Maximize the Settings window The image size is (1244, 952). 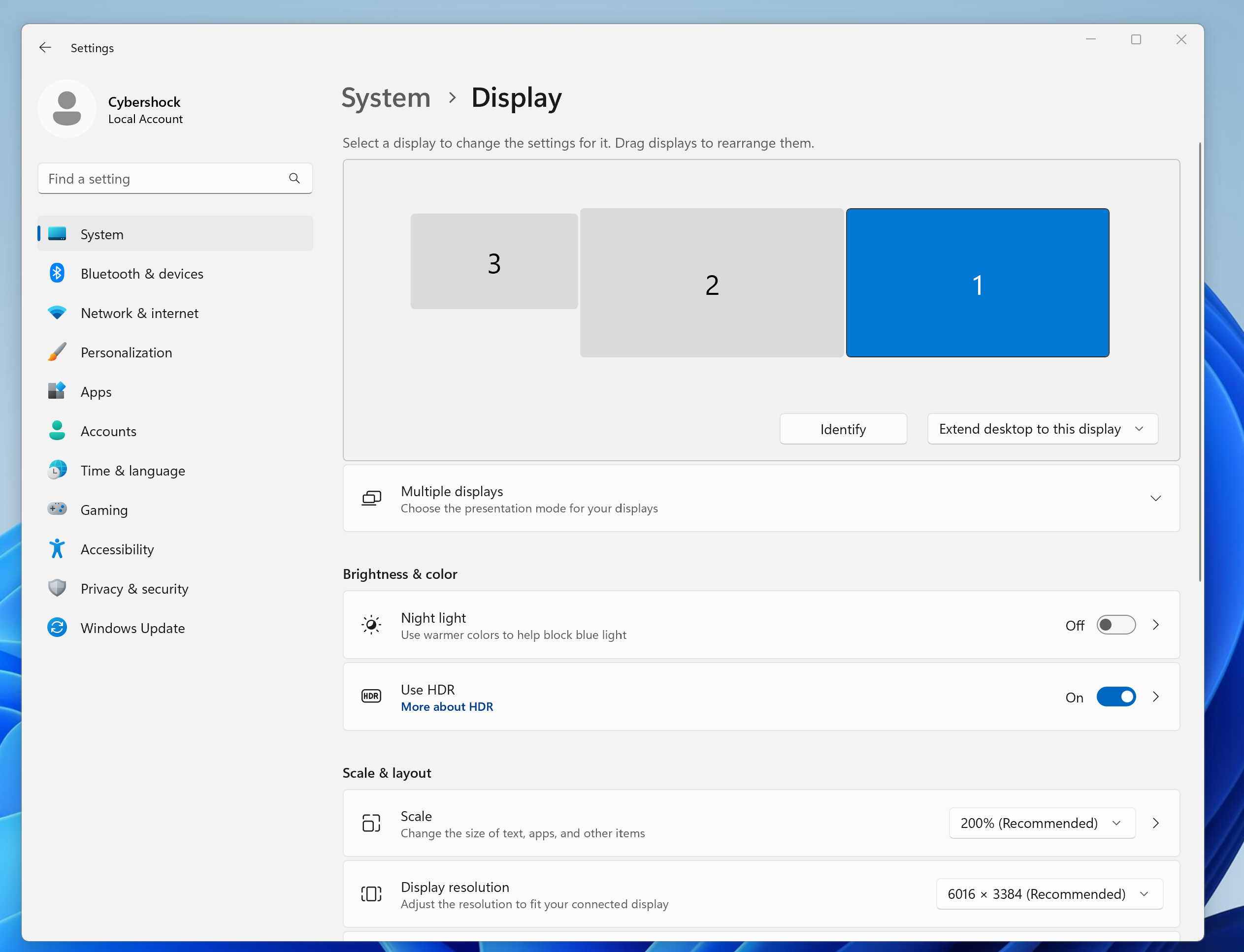(1136, 39)
